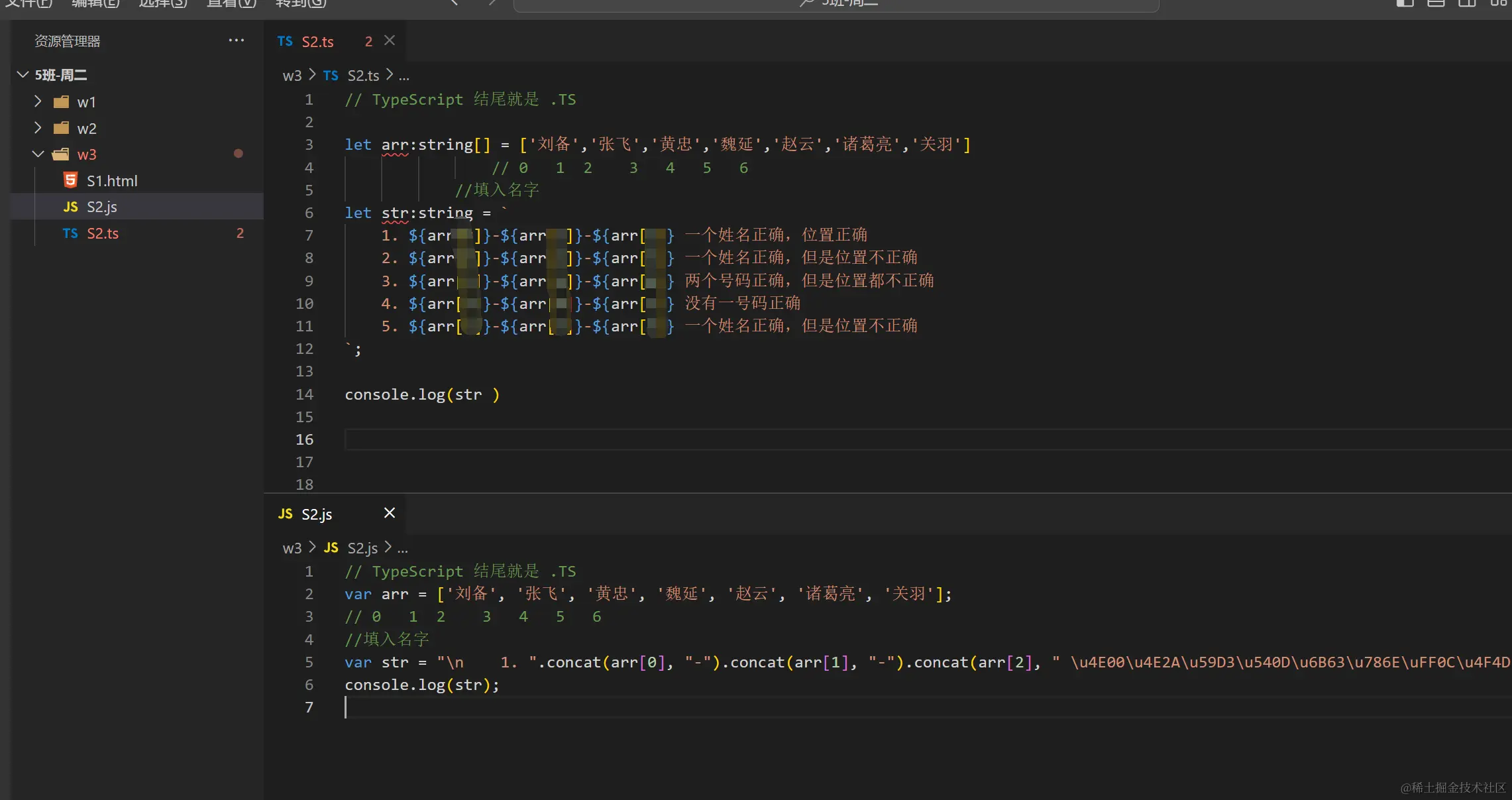Click console.log(str); in S2.js editor
1512x800 pixels.
[422, 685]
